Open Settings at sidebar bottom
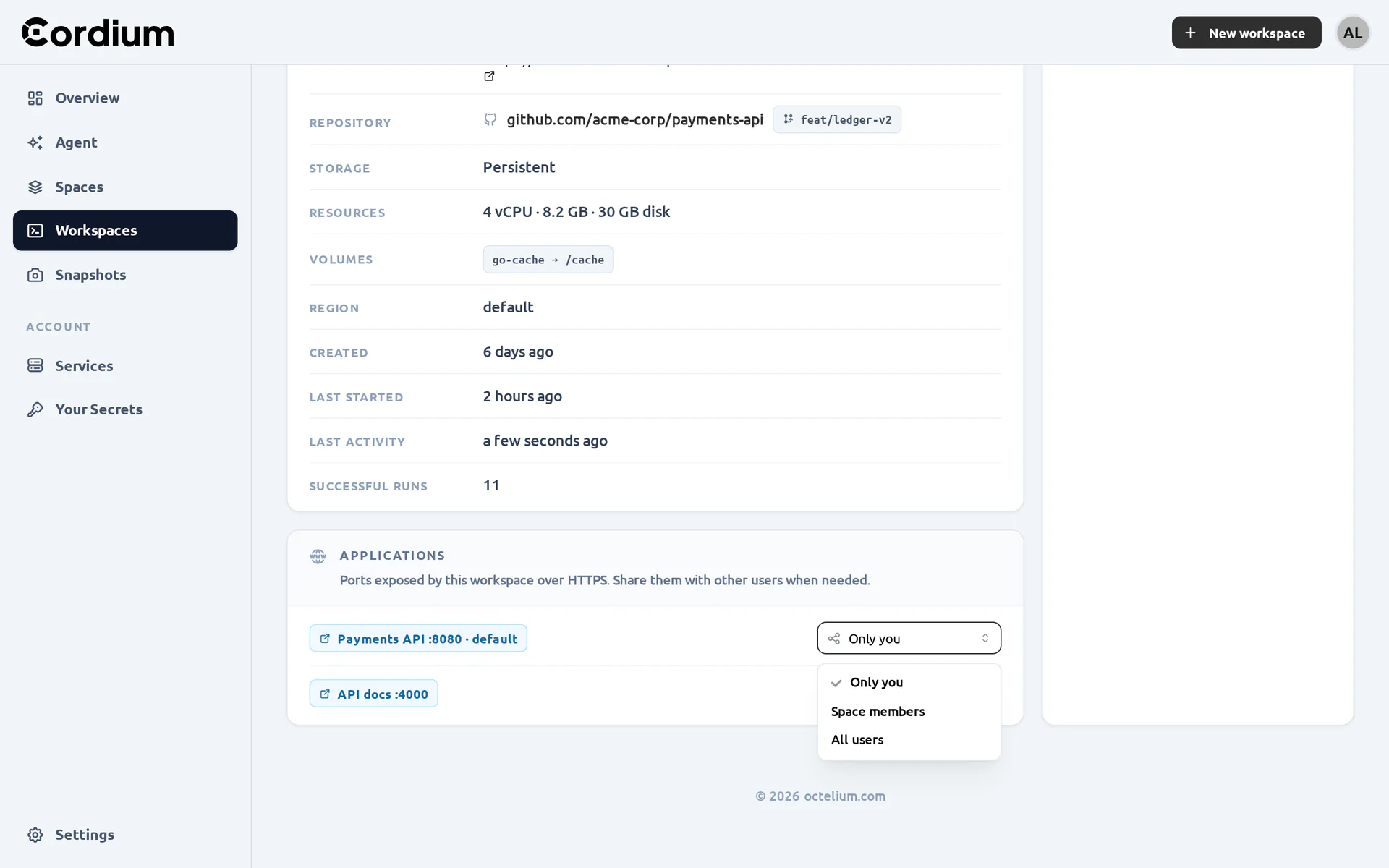 (x=125, y=835)
